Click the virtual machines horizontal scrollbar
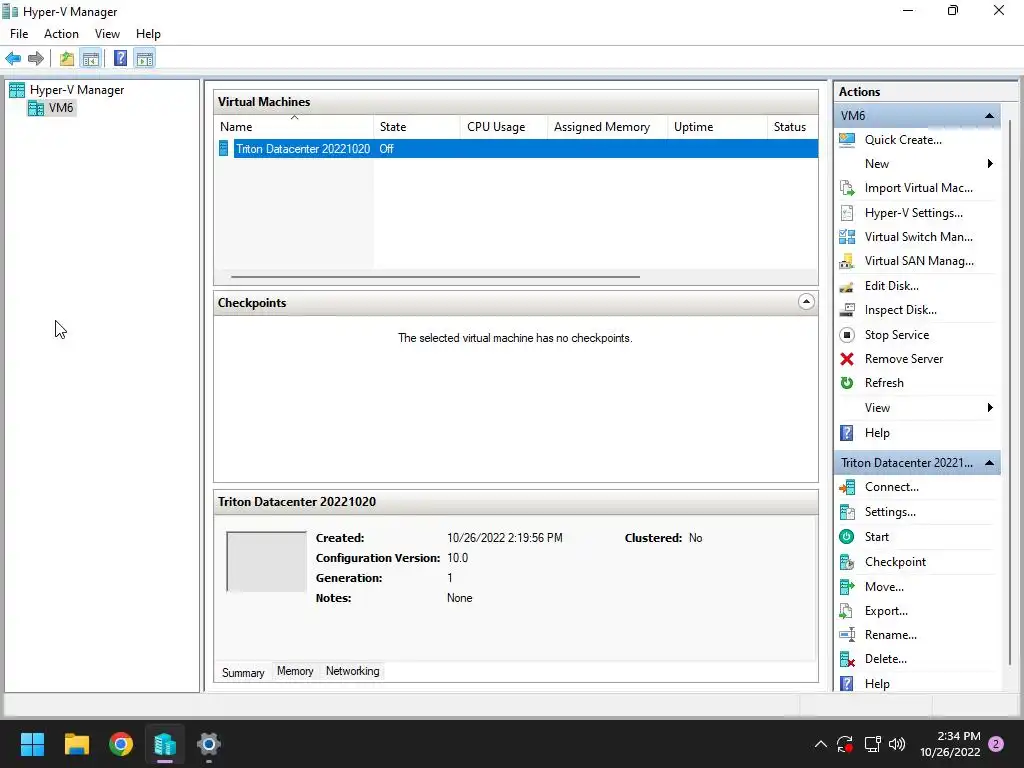The width and height of the screenshot is (1024, 768). click(x=435, y=277)
